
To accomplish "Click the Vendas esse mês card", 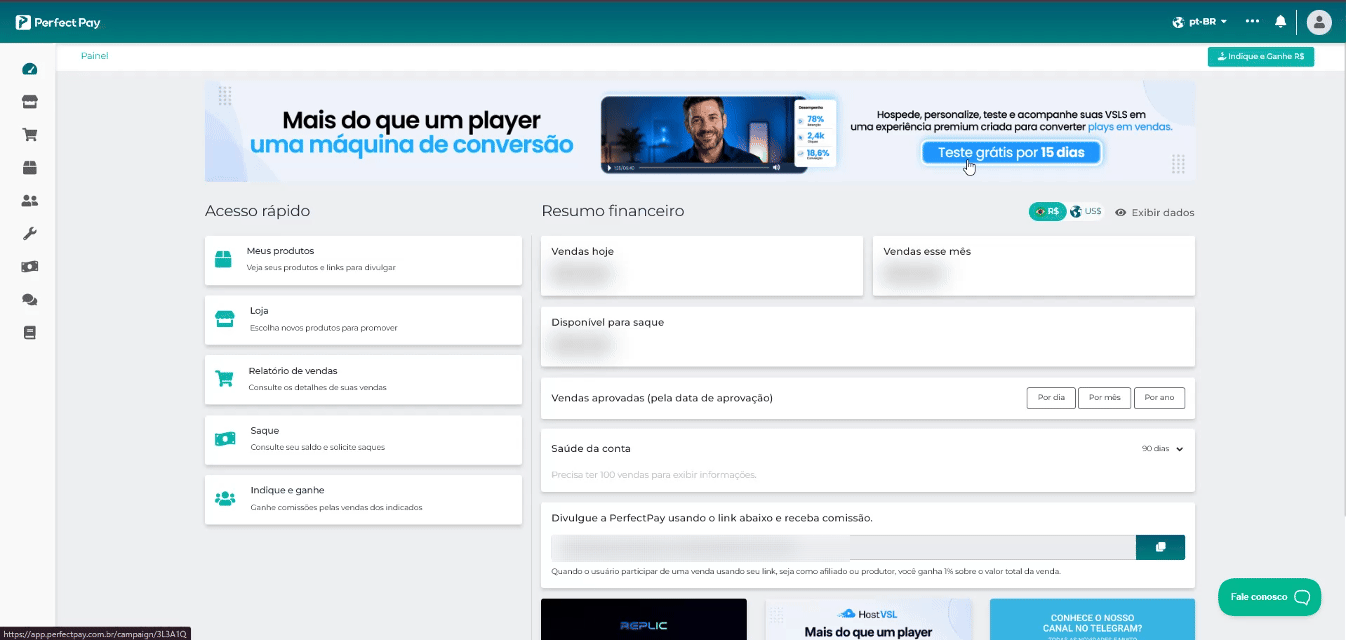I will point(1034,266).
